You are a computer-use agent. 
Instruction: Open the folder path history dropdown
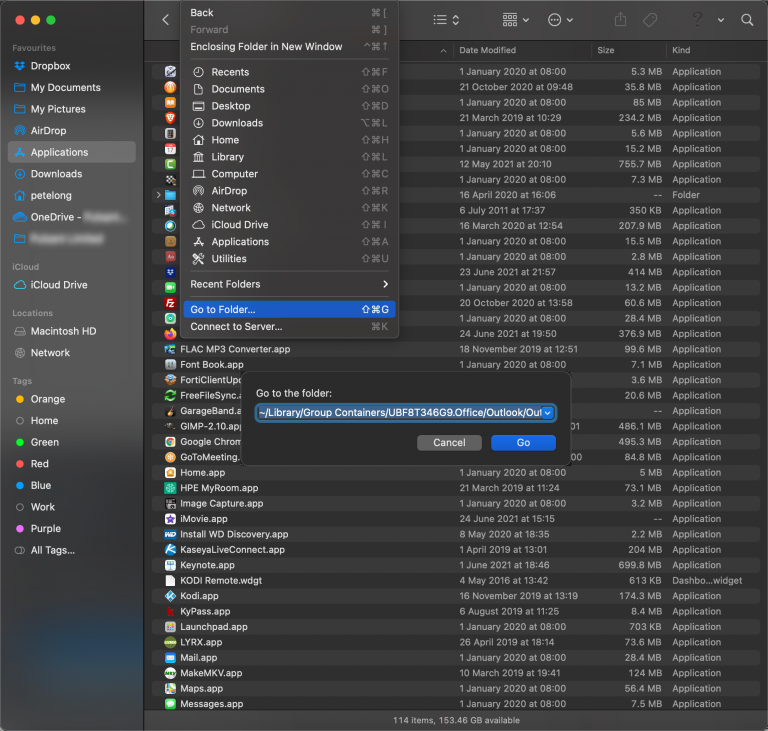point(548,413)
